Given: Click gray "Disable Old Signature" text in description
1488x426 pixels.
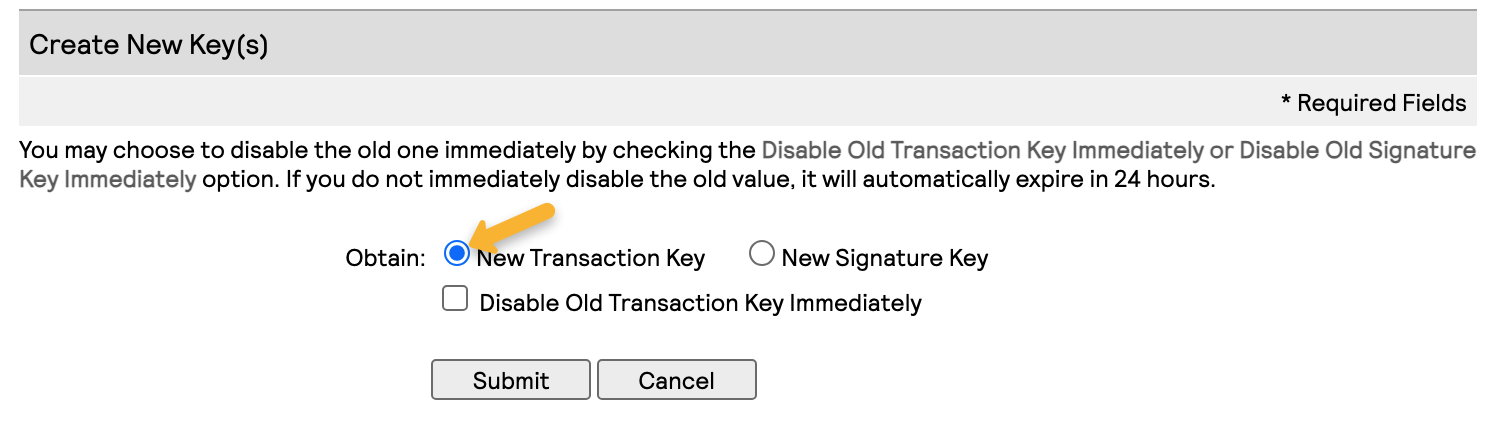Looking at the screenshot, I should pos(1357,152).
